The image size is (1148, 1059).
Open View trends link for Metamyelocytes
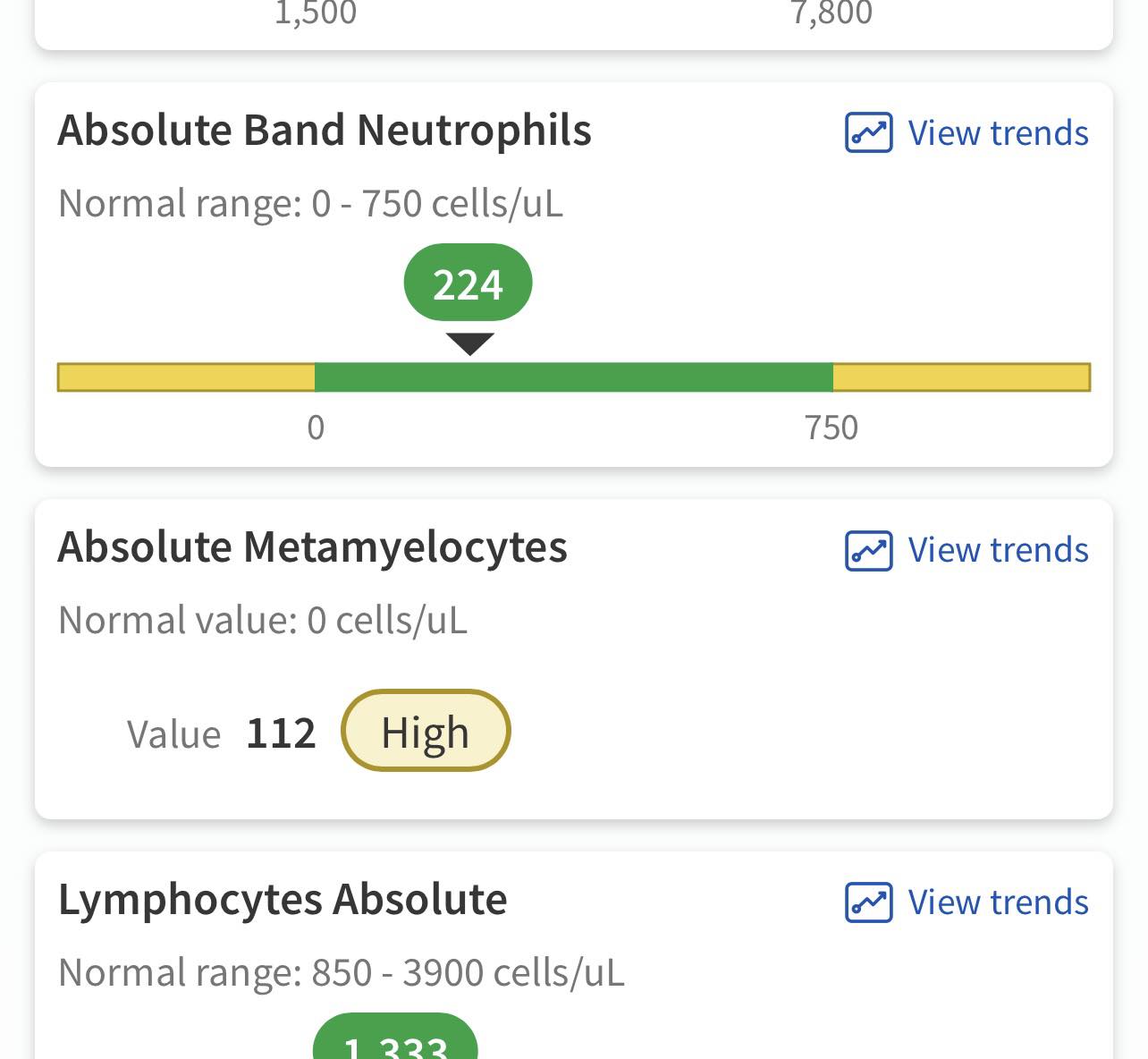998,550
